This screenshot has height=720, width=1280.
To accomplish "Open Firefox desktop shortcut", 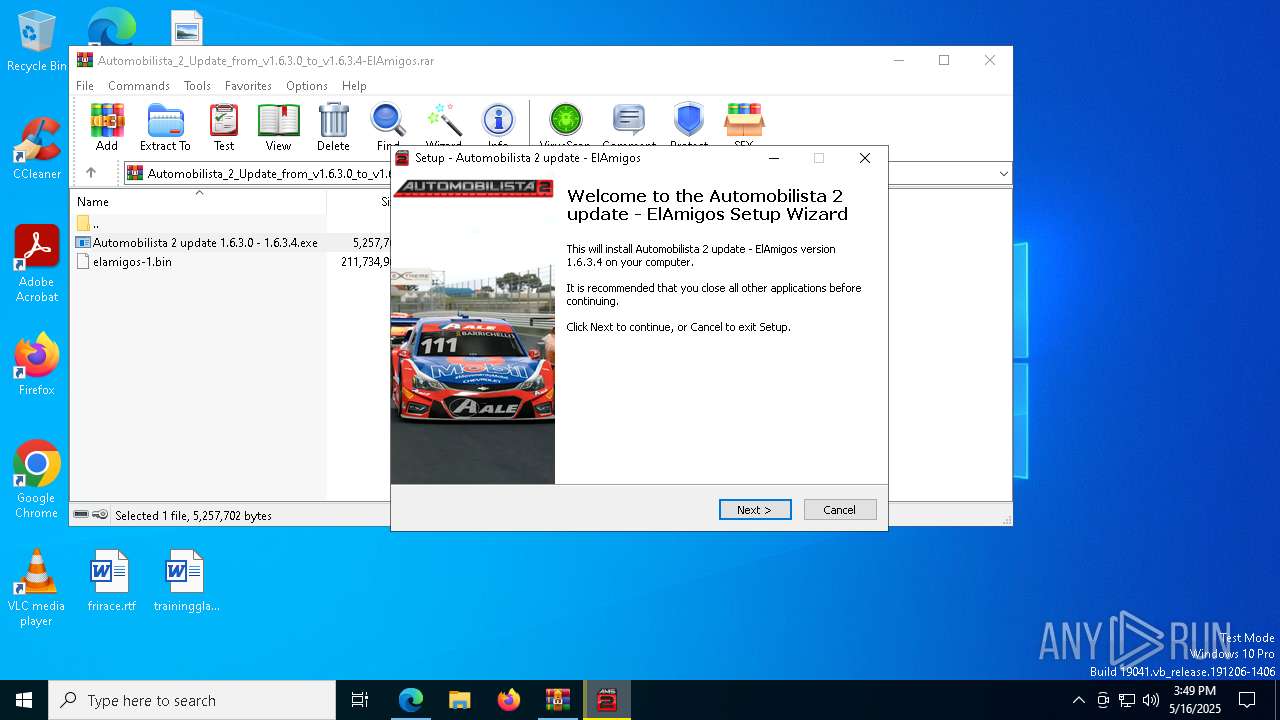I will [36, 364].
